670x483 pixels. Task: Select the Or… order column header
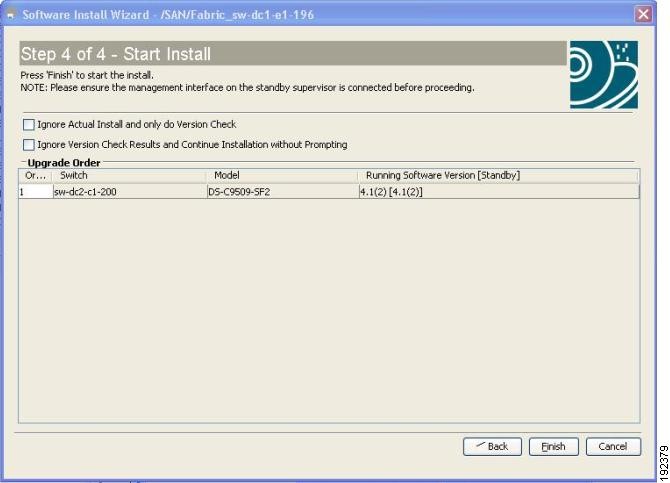35,176
